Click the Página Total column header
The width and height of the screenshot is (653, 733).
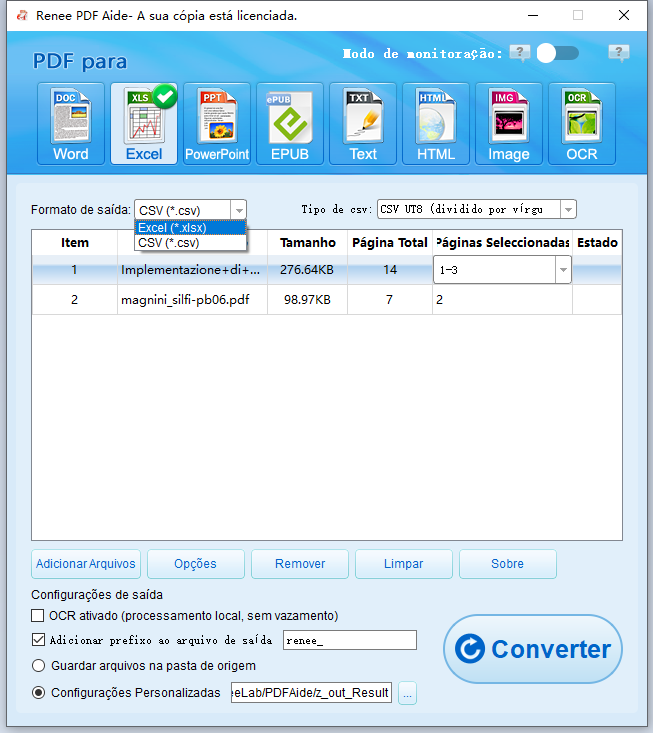click(390, 243)
